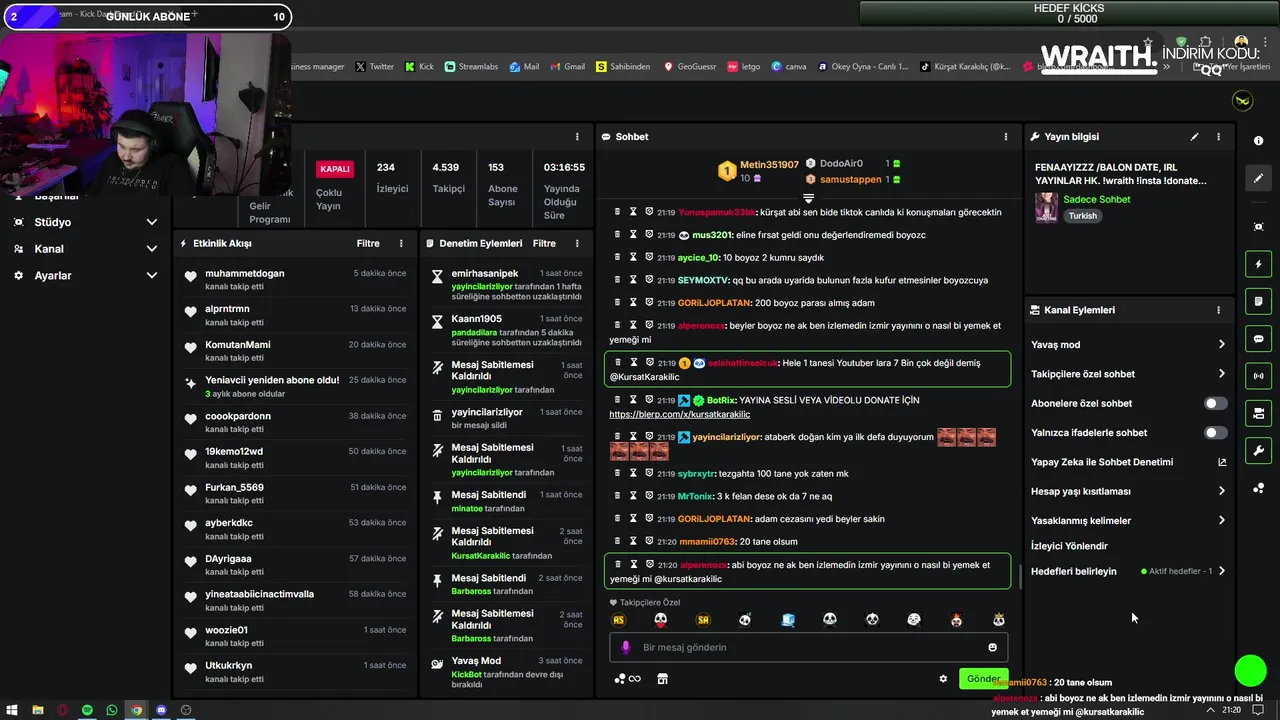The width and height of the screenshot is (1280, 720).
Task: Open the GeoGuessr bookmark
Action: tap(689, 67)
